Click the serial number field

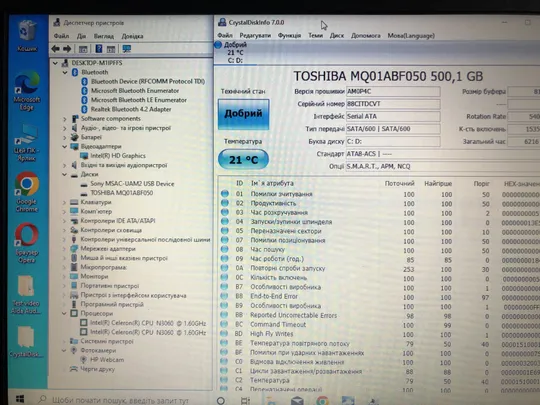tap(393, 104)
